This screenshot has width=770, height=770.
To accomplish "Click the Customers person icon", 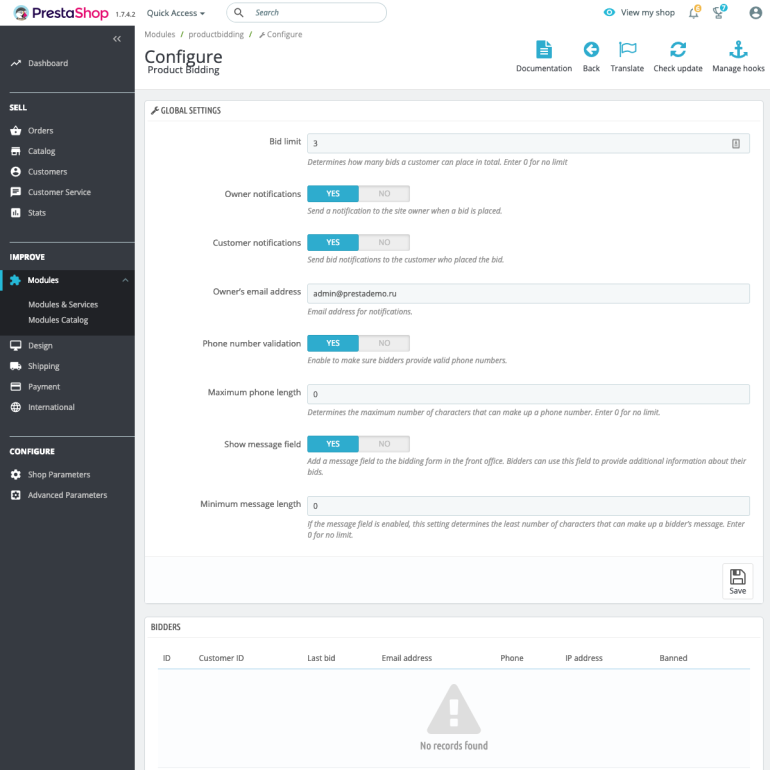I will tap(16, 172).
